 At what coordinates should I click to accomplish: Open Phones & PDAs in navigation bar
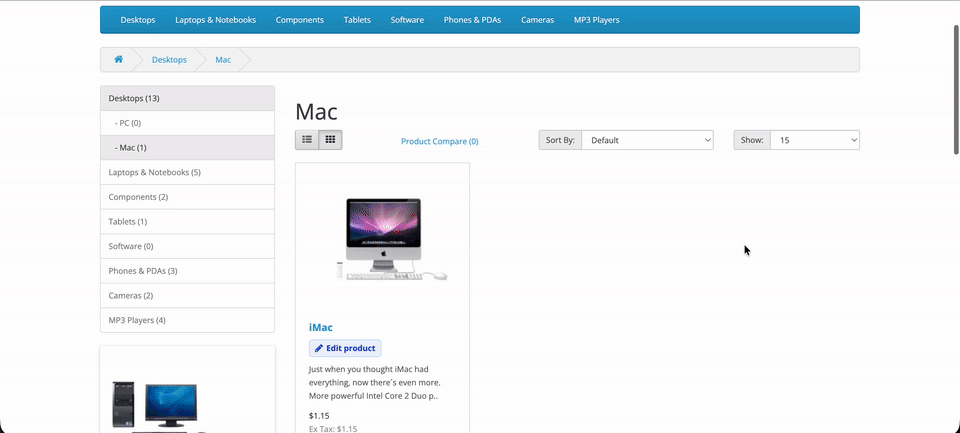tap(472, 20)
